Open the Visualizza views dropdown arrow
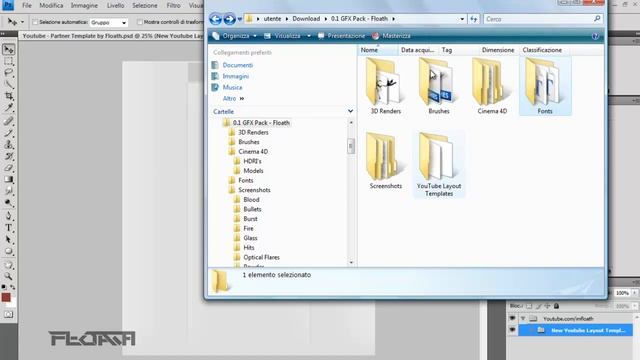The width and height of the screenshot is (640, 360). coord(309,36)
